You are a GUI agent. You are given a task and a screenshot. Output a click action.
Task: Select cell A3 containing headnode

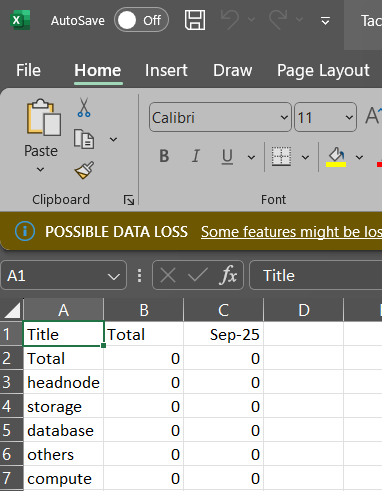63,382
